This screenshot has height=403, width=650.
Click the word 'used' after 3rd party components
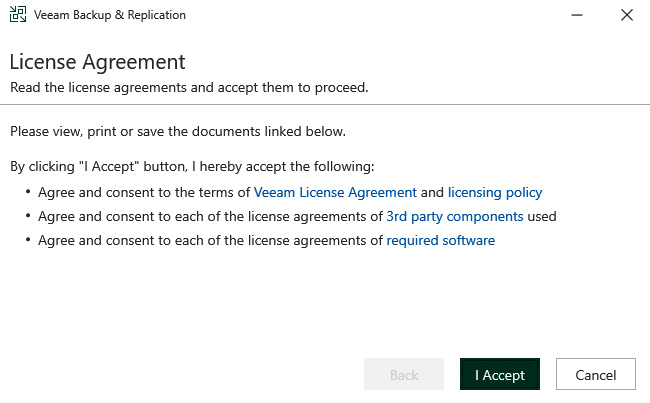pyautogui.click(x=542, y=216)
